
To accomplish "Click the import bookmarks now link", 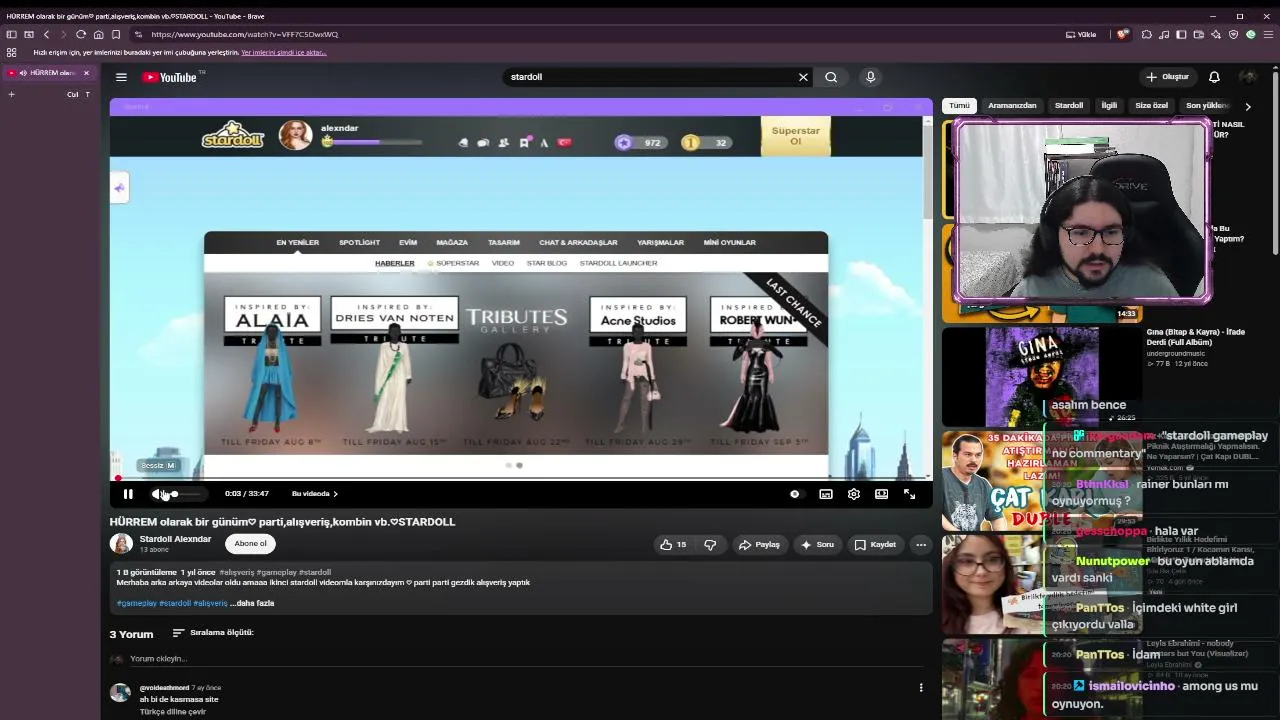I will click(284, 52).
